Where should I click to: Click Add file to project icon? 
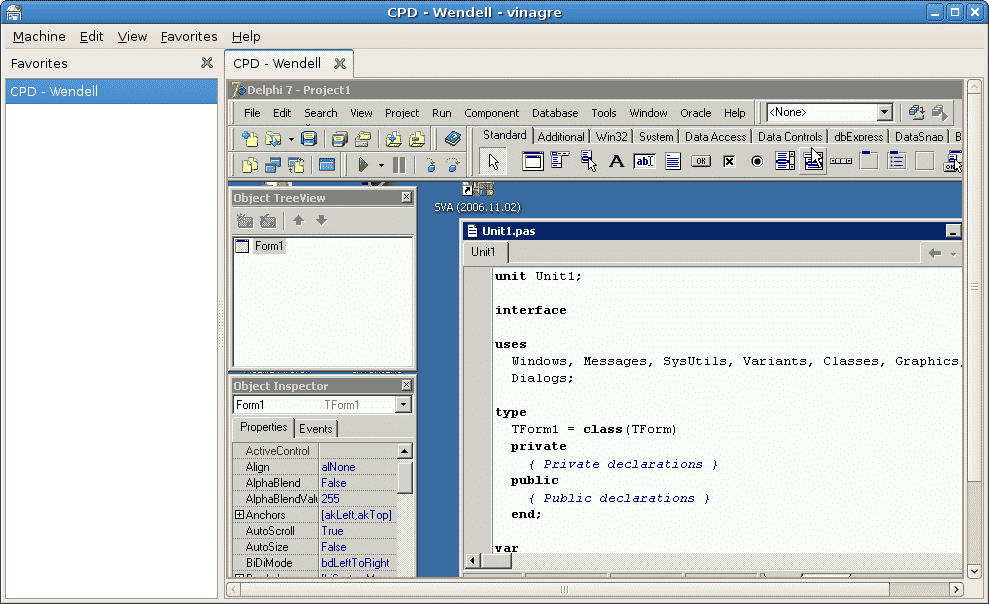coord(394,139)
